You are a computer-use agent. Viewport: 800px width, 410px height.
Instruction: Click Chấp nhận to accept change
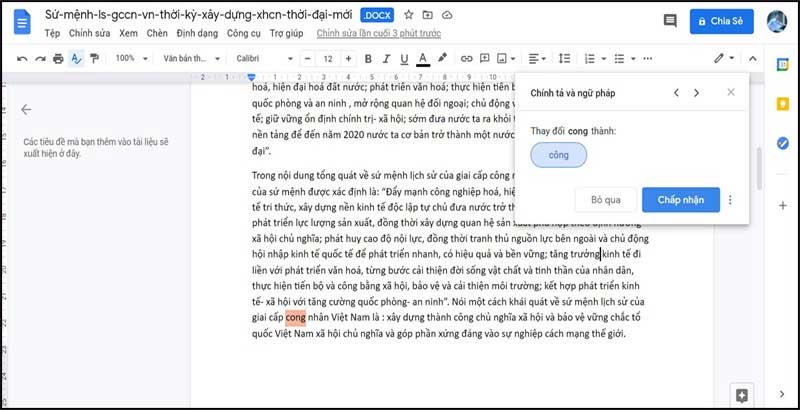pos(681,200)
